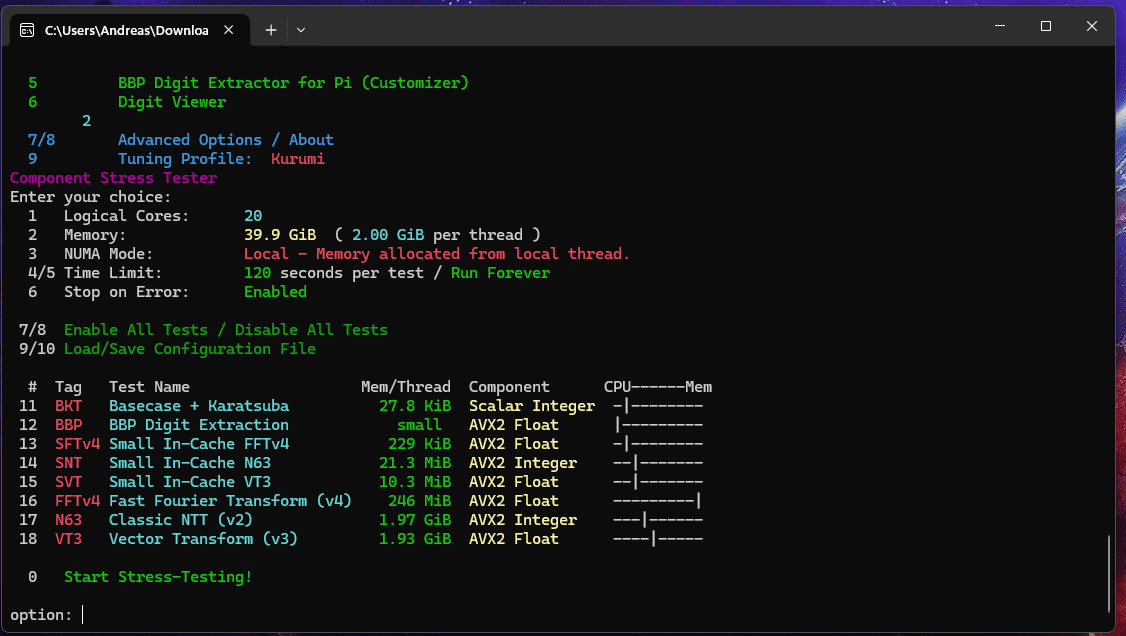Click '120 seconds per test' text
This screenshot has width=1126, height=636.
click(334, 273)
